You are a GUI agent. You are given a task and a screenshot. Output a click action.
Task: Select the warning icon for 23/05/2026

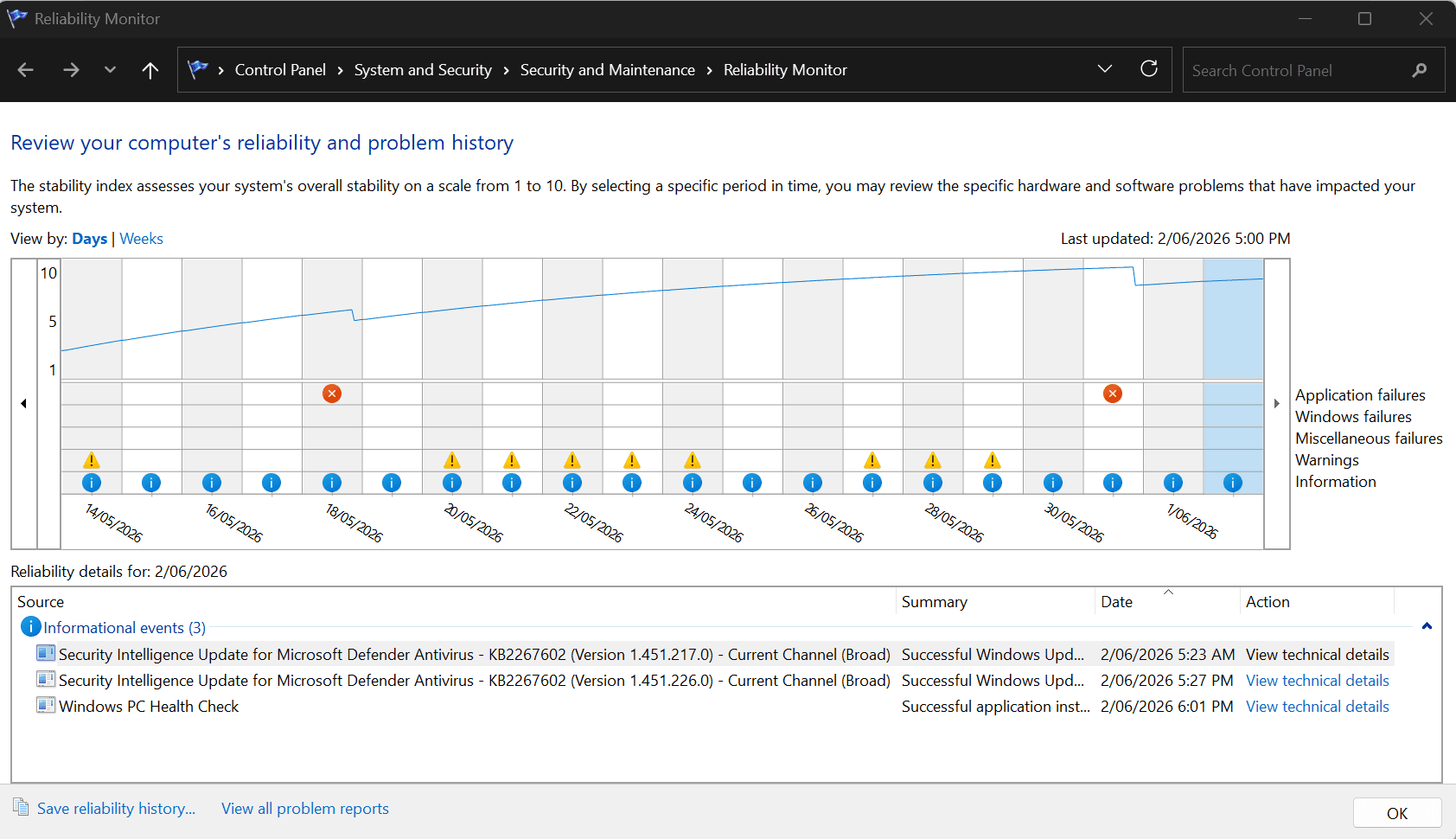tap(632, 460)
